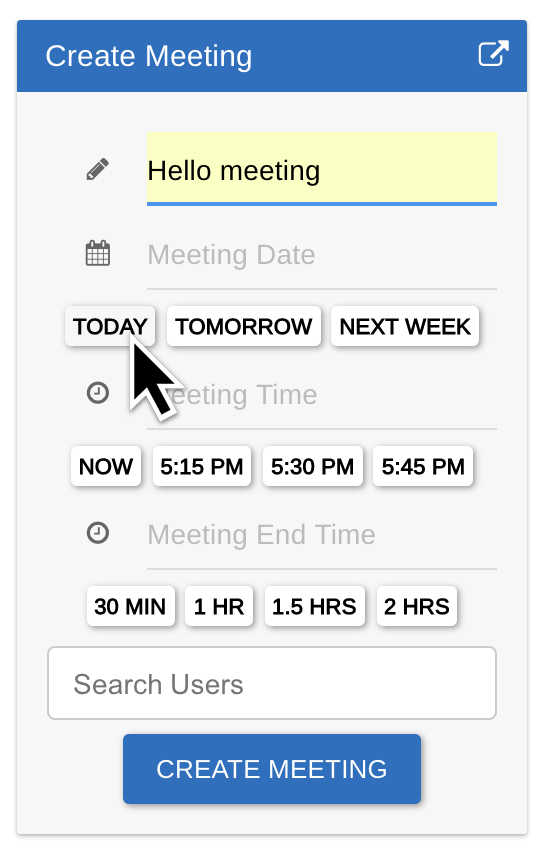
Task: Focus the Hello meeting title field
Action: click(x=322, y=169)
